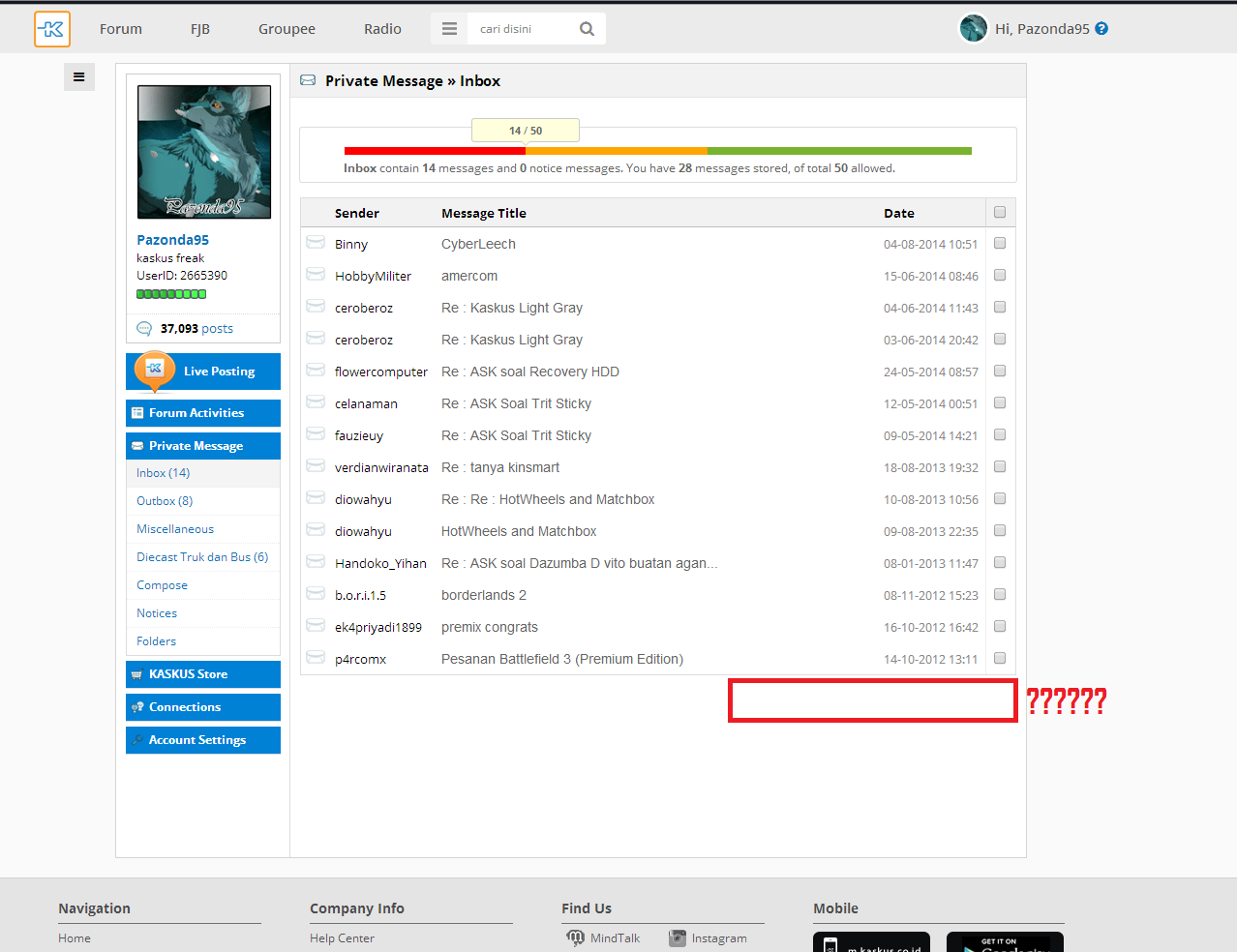The height and width of the screenshot is (952, 1237).
Task: Click the Kaskus logo icon
Action: pos(52,29)
